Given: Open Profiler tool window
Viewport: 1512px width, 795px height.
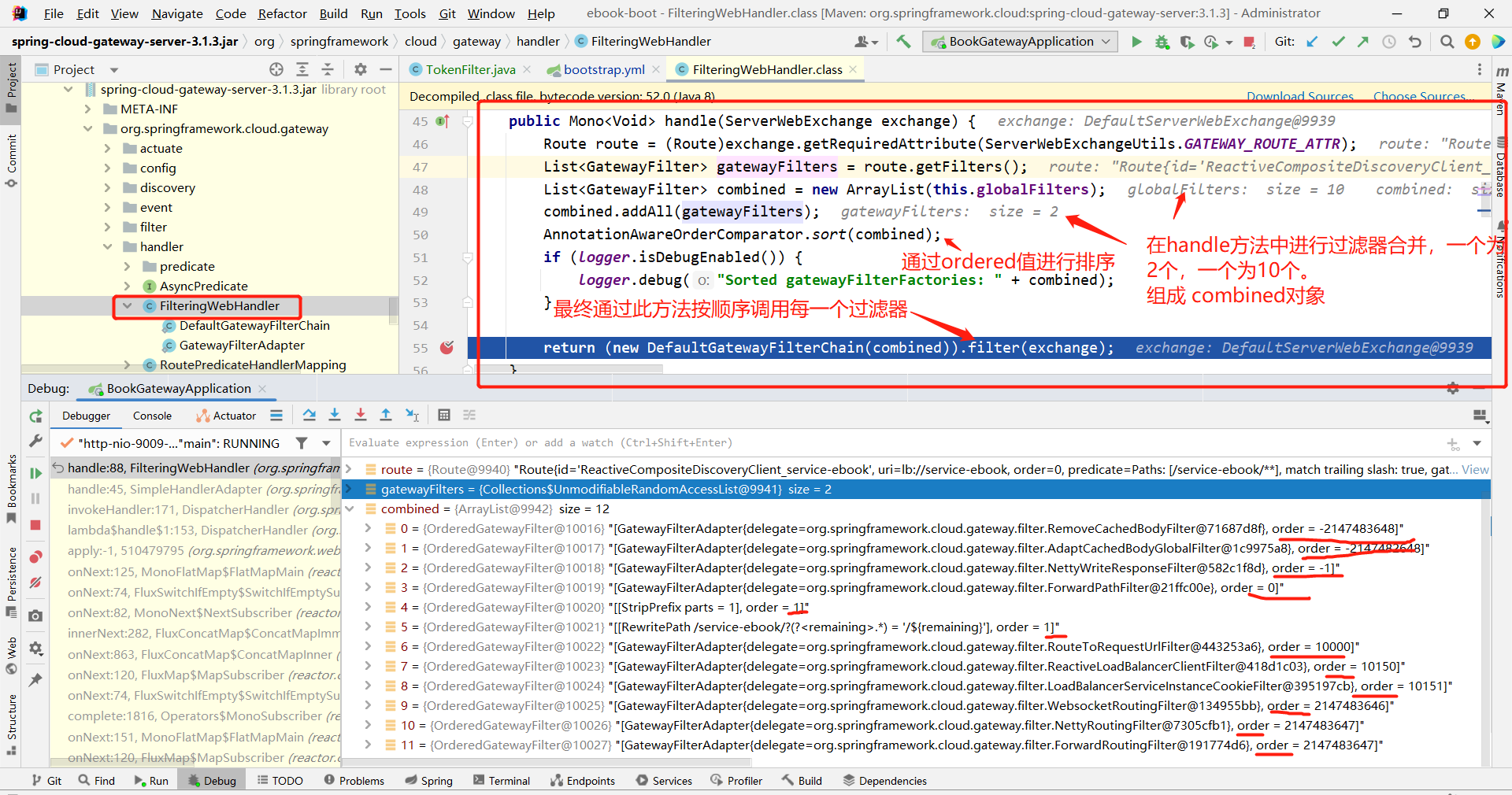Looking at the screenshot, I should click(736, 781).
